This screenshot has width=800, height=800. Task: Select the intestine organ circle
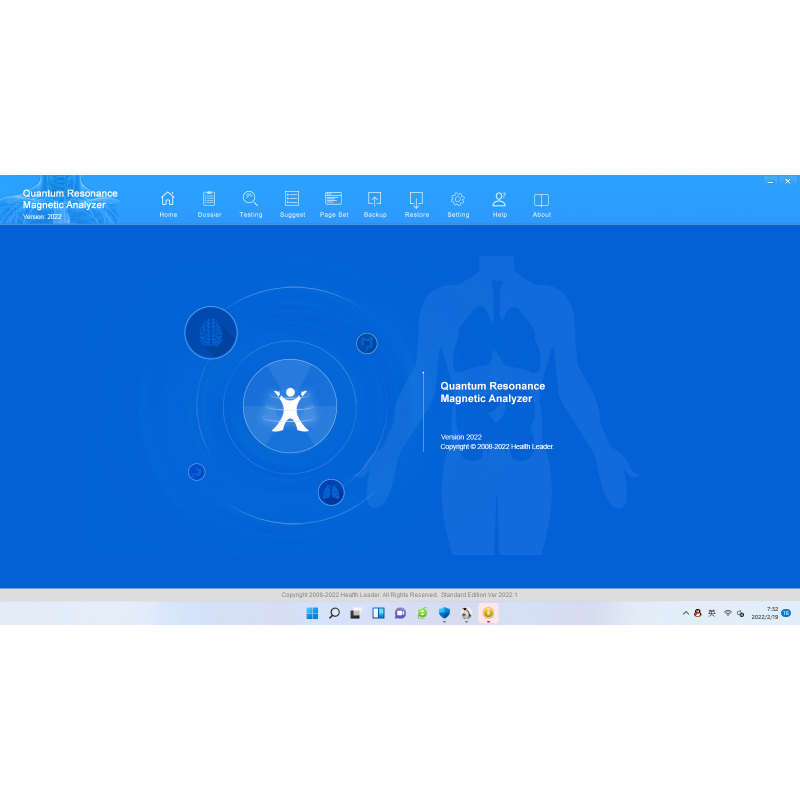[x=367, y=343]
